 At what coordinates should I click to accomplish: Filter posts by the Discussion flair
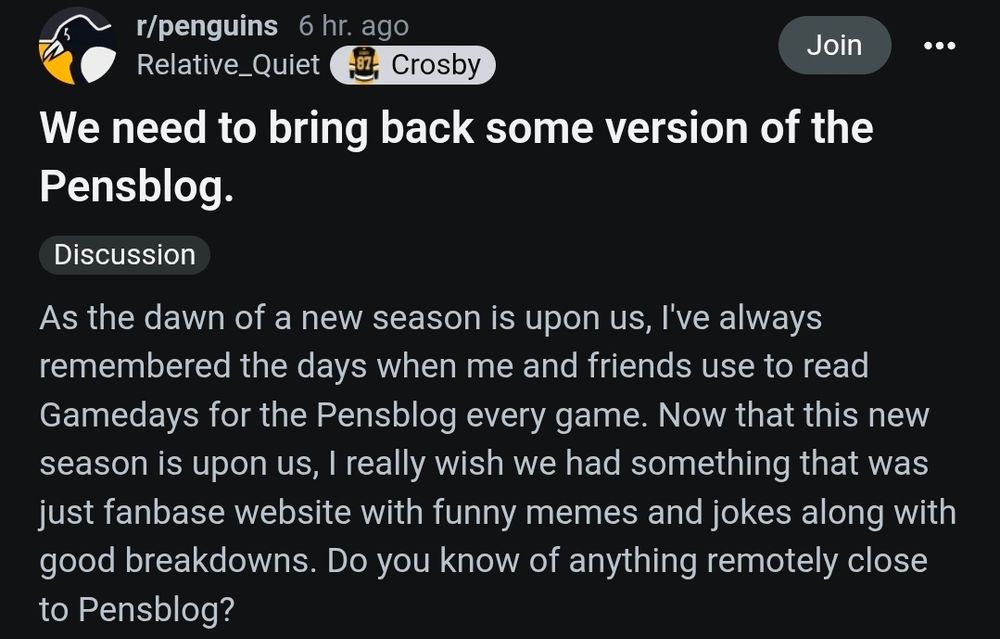124,255
